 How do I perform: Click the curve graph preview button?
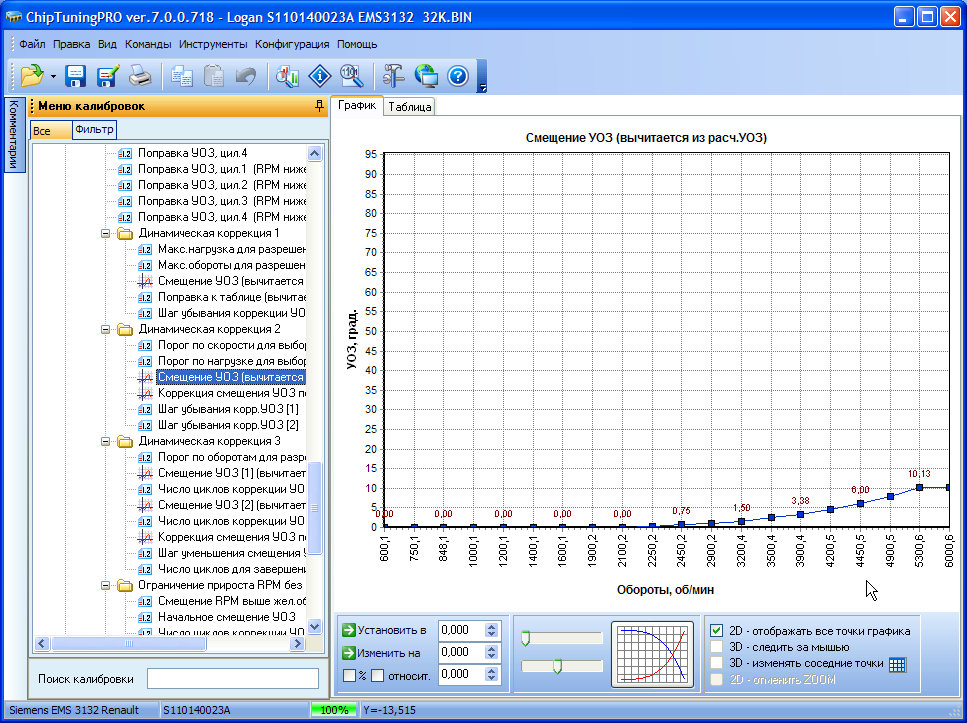[652, 655]
